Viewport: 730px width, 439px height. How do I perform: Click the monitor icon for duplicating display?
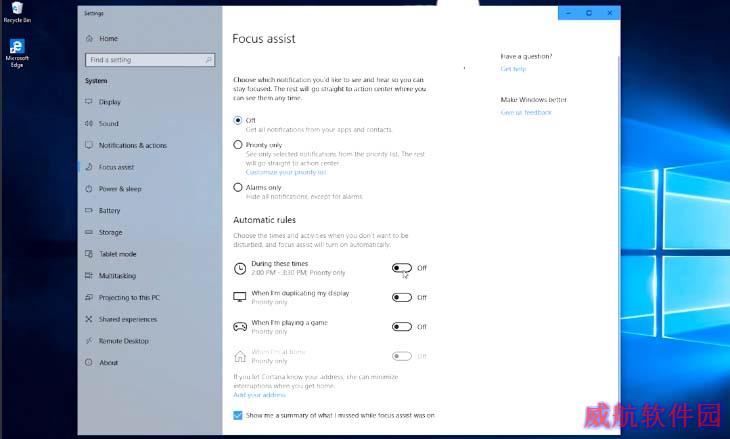click(x=240, y=297)
